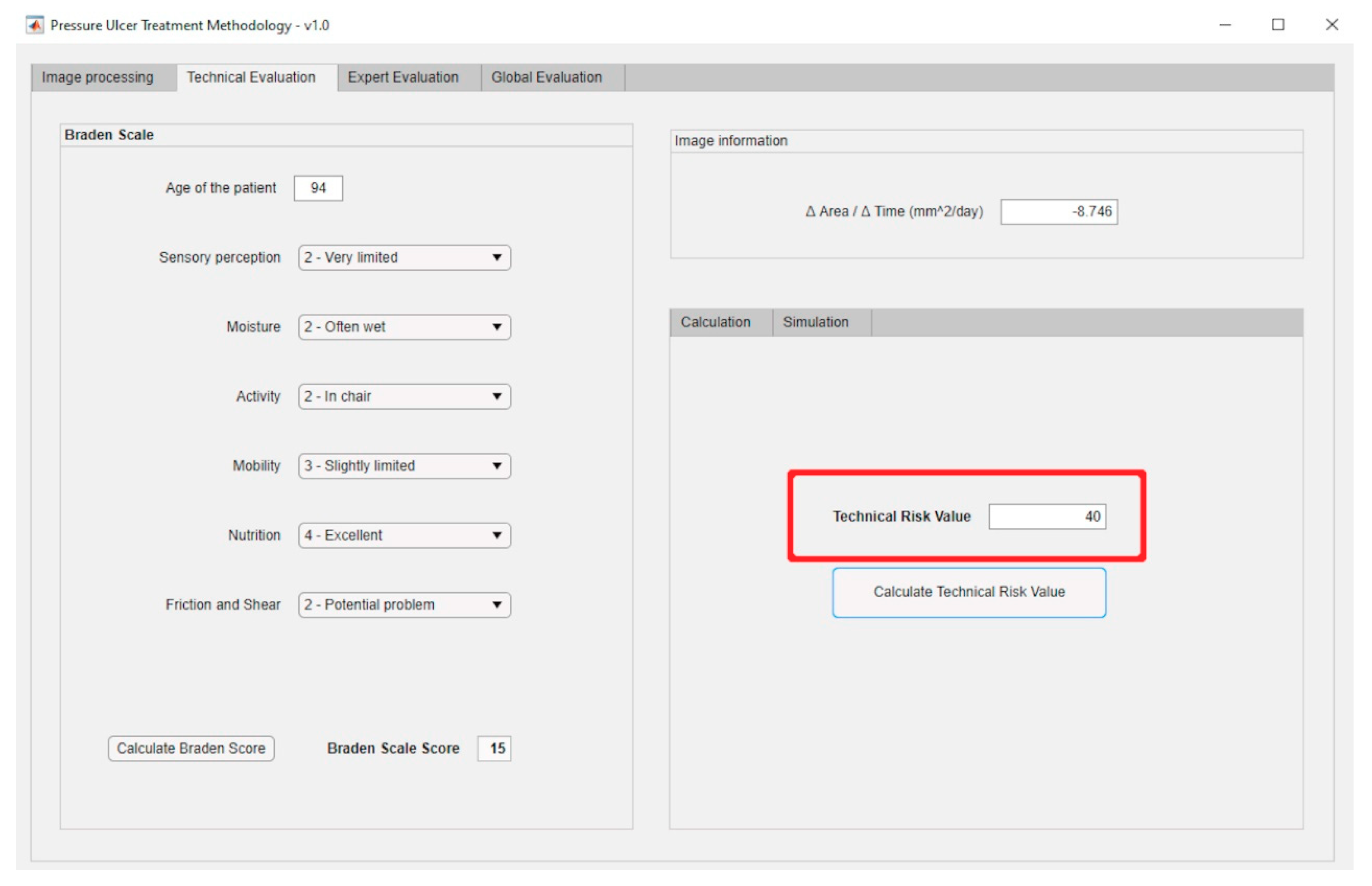Click the Braden Scale panel title
The width and height of the screenshot is (1372, 886).
(x=109, y=135)
